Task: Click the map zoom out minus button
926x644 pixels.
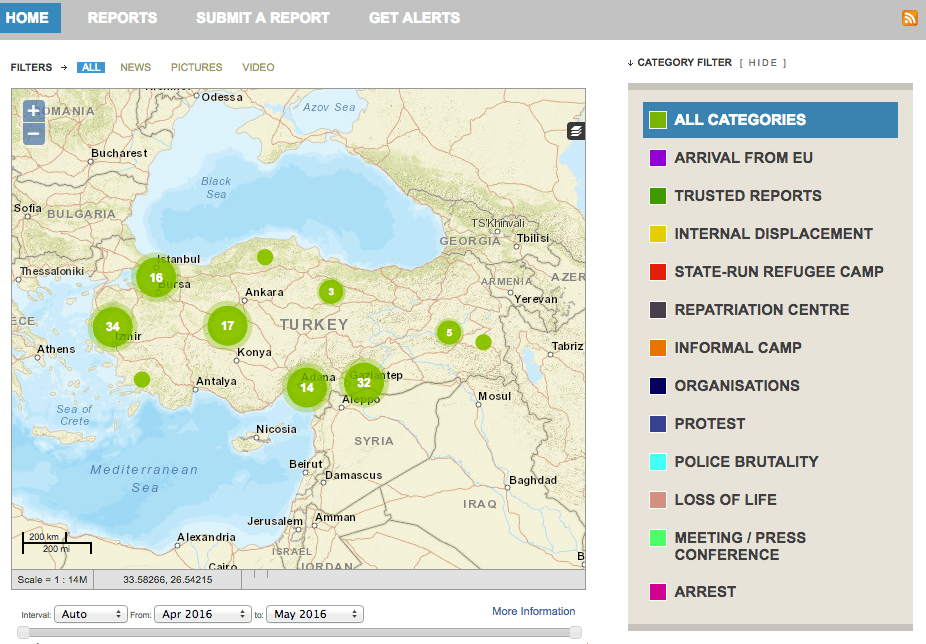Action: tap(34, 134)
